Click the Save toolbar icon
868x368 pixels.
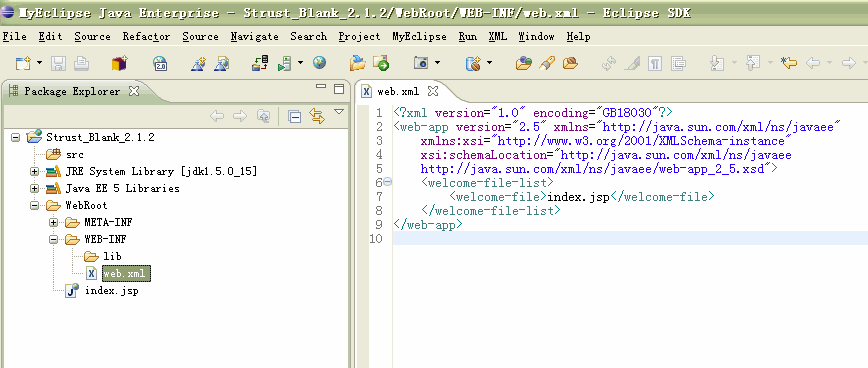(x=58, y=63)
